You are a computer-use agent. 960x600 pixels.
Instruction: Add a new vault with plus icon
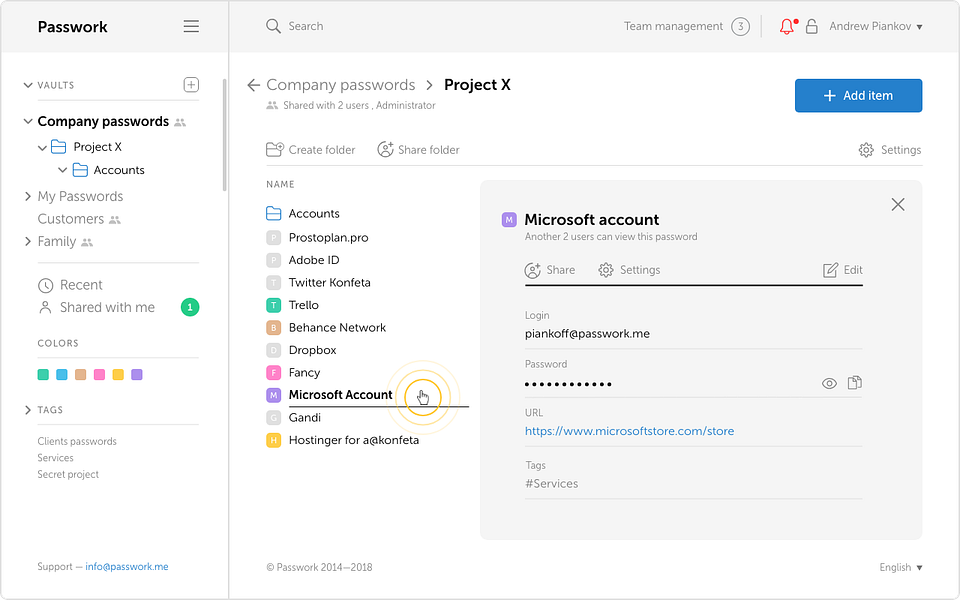191,84
